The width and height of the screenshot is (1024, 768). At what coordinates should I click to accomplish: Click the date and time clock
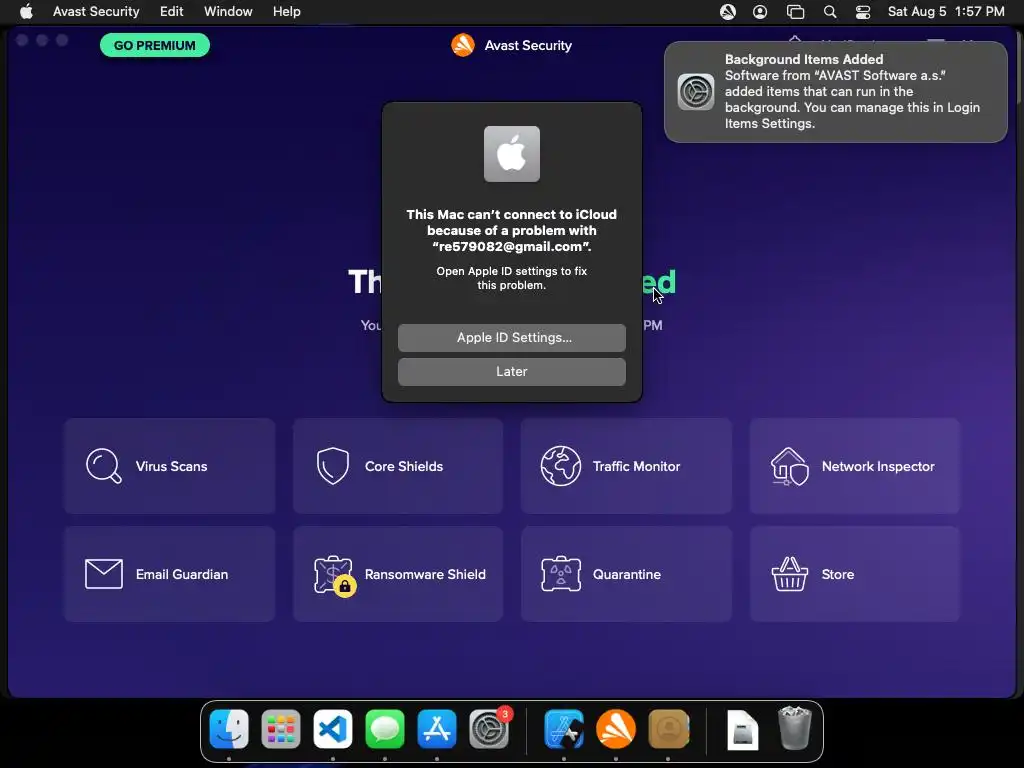tap(946, 11)
